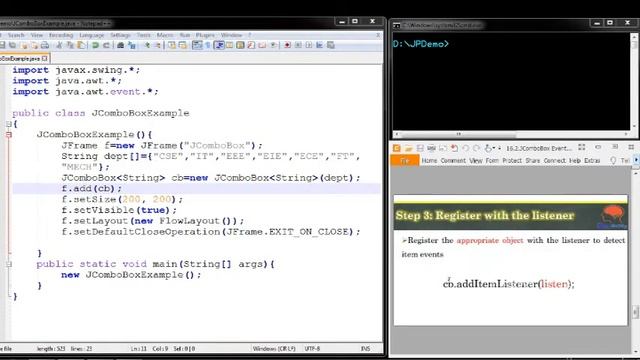Toggle Show All Characters toolbar button
This screenshot has width=640, height=360.
click(208, 45)
